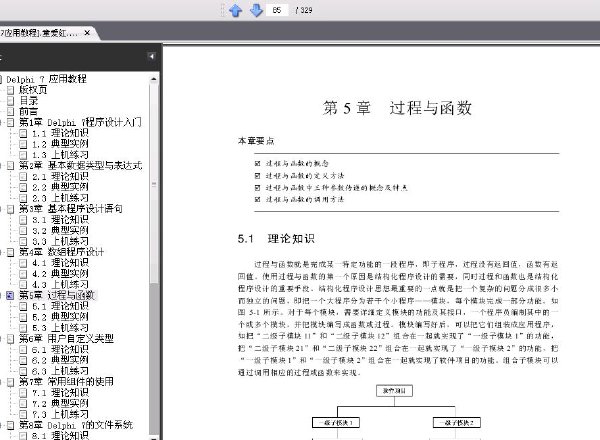
Task: Open bookmark '第2章 基本数据类型与表达式'
Action: coord(81,166)
